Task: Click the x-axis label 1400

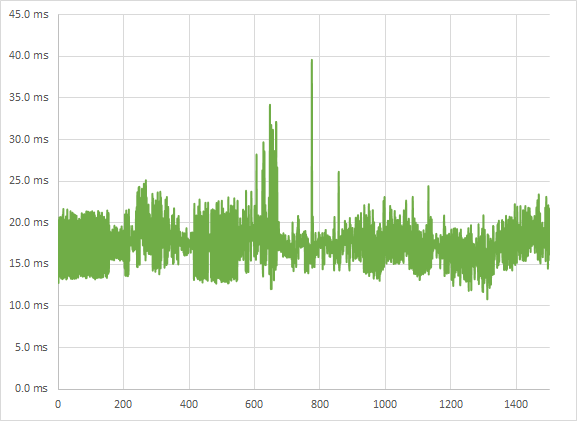Action: (x=516, y=404)
